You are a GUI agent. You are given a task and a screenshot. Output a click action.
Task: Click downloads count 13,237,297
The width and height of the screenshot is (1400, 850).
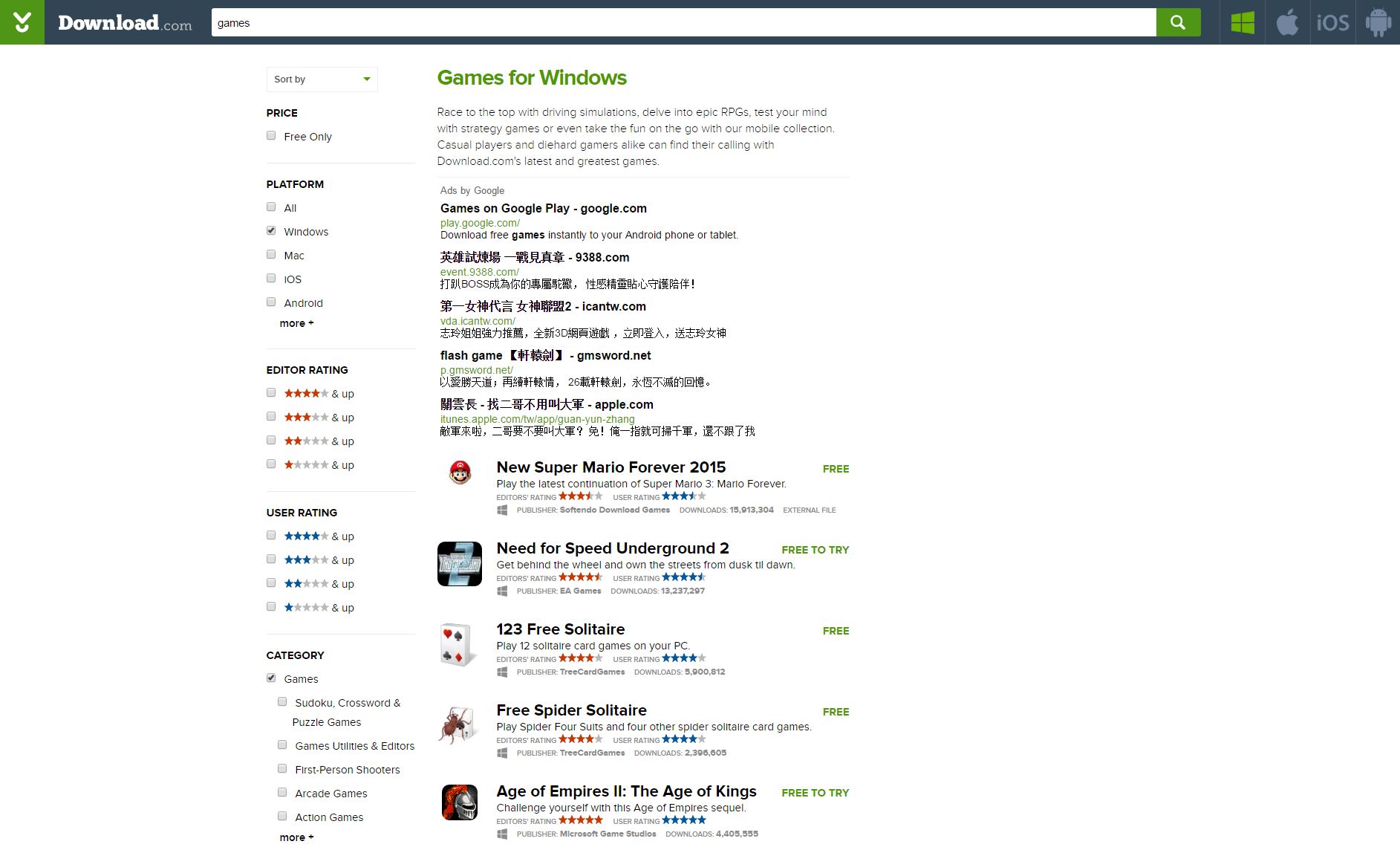683,591
